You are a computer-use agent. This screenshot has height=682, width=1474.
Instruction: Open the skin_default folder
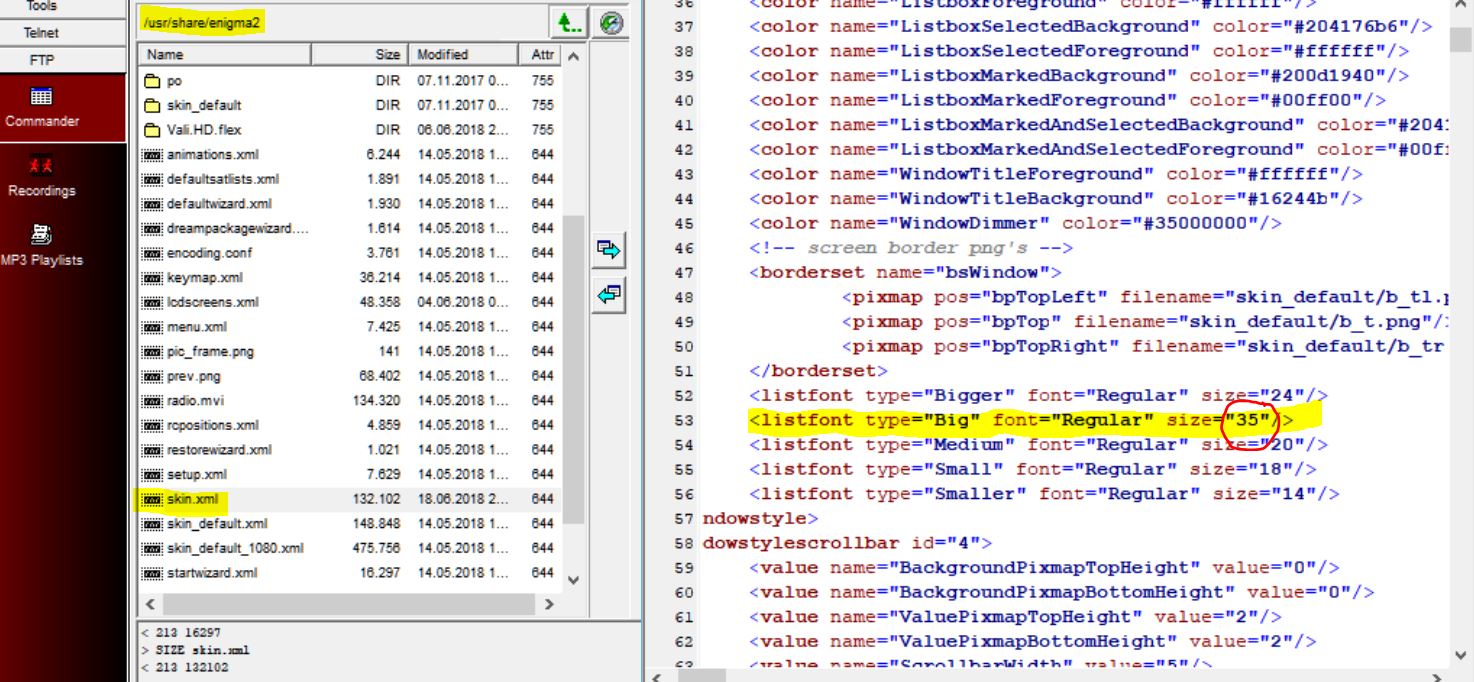[x=203, y=105]
